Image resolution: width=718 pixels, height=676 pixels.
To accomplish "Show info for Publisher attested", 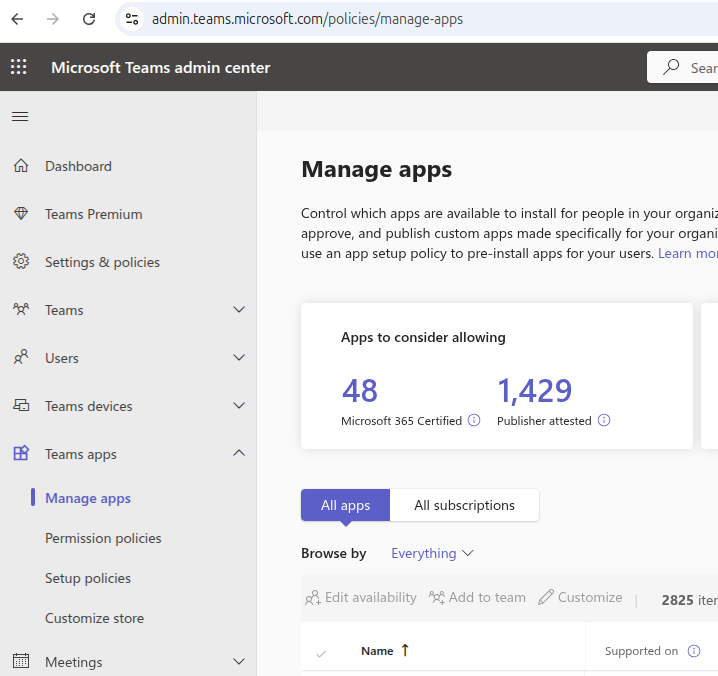I will [x=604, y=420].
